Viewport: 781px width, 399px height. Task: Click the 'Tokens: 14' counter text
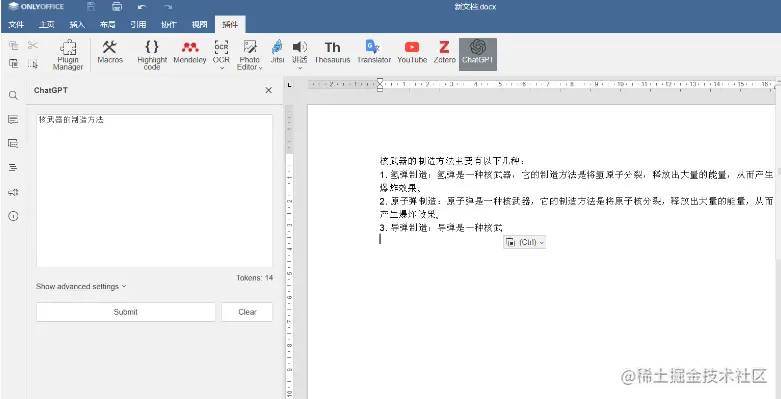click(255, 278)
